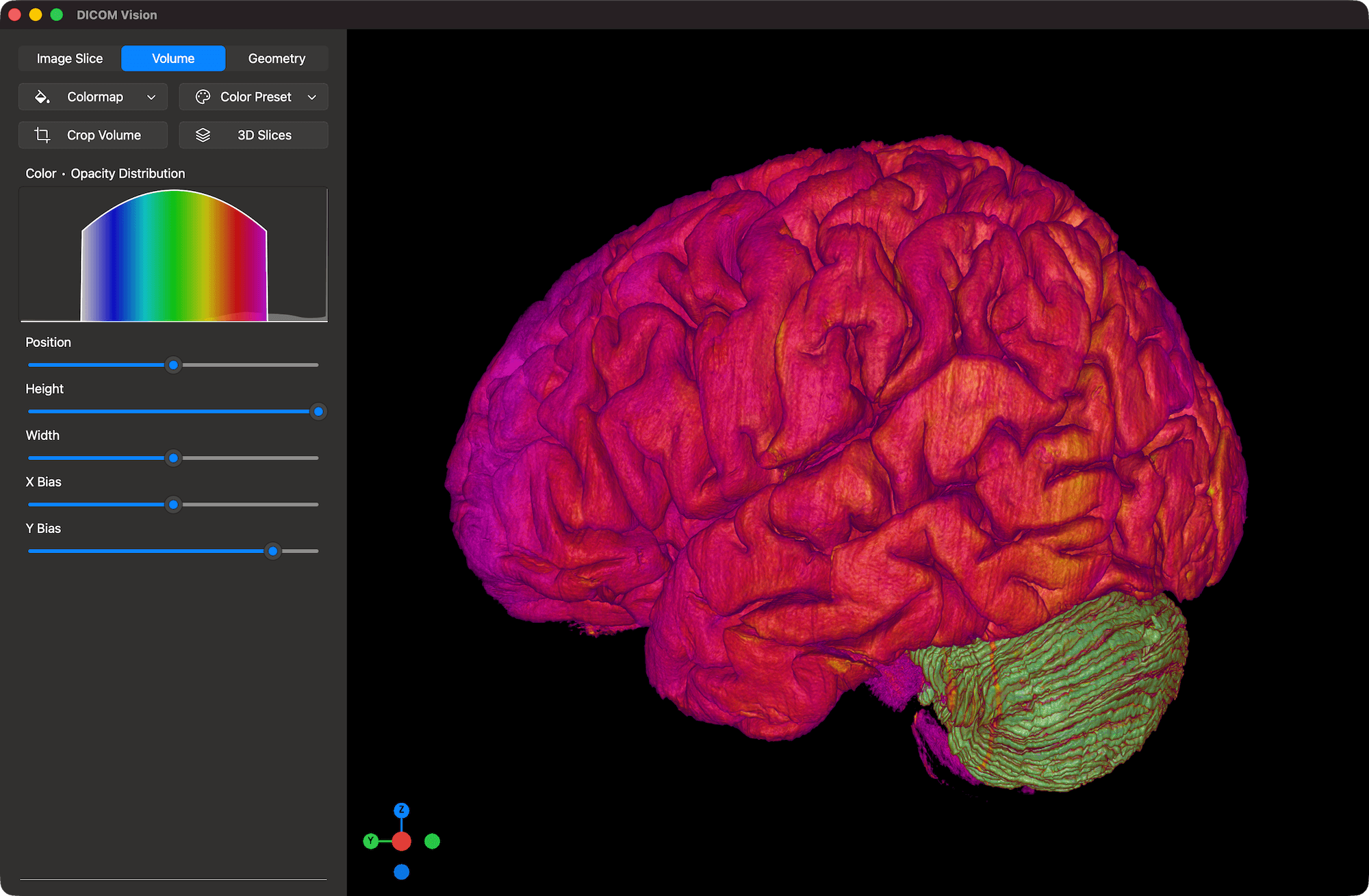
Task: Click the blue sphere below the orientation gizmo
Action: tap(401, 871)
